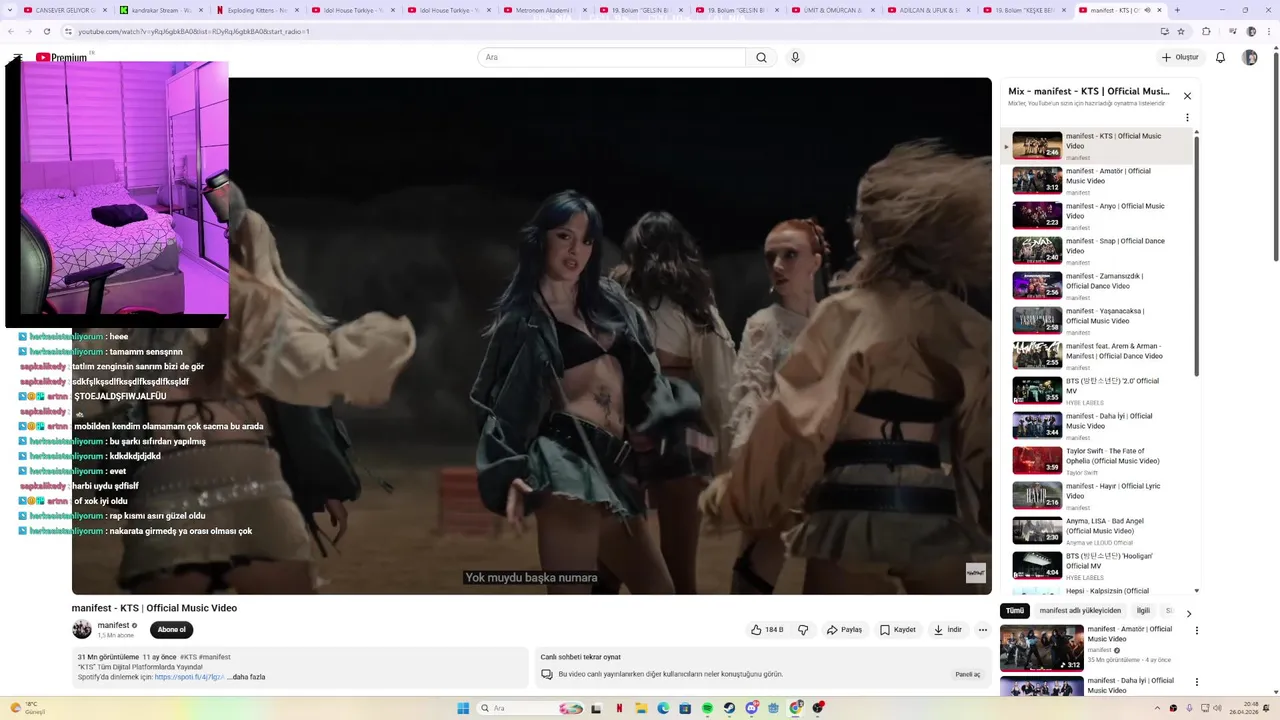
Task: Open Steam from the taskbar
Action: coord(729,708)
